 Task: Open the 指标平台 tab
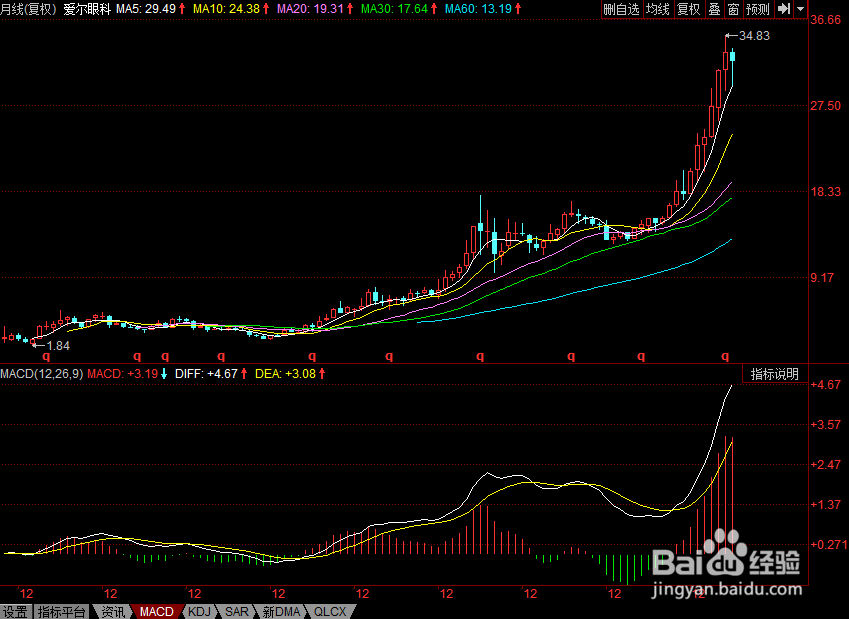[62, 612]
